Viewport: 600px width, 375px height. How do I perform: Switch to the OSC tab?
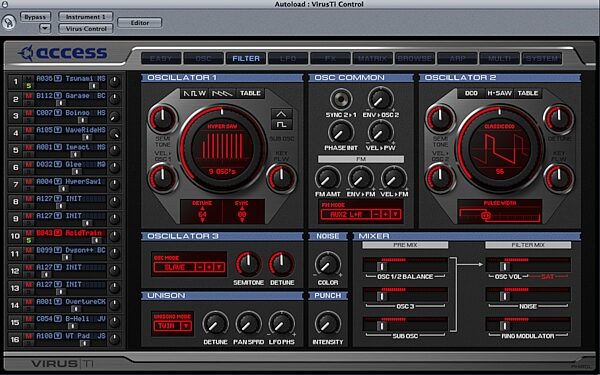[203, 59]
